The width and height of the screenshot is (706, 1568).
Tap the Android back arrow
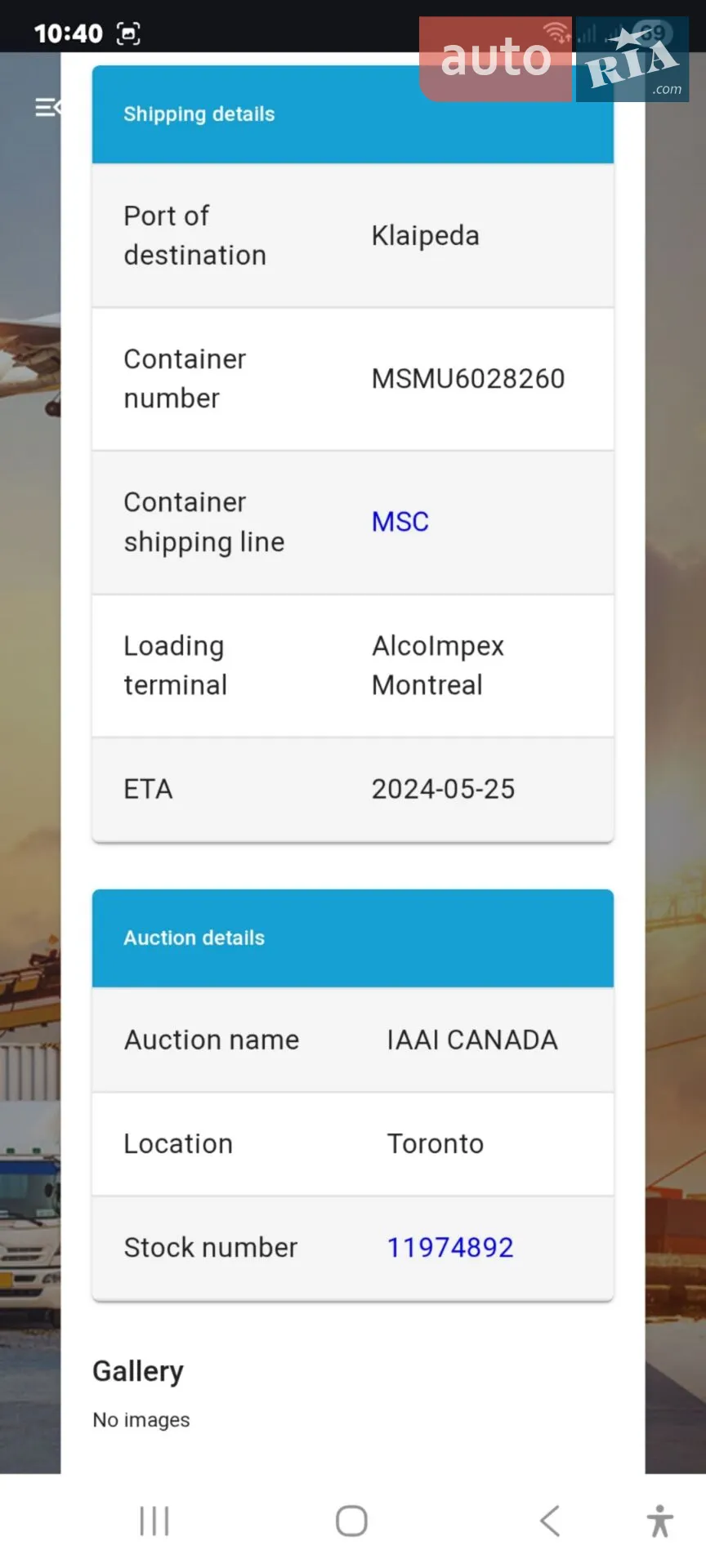pyautogui.click(x=550, y=1521)
